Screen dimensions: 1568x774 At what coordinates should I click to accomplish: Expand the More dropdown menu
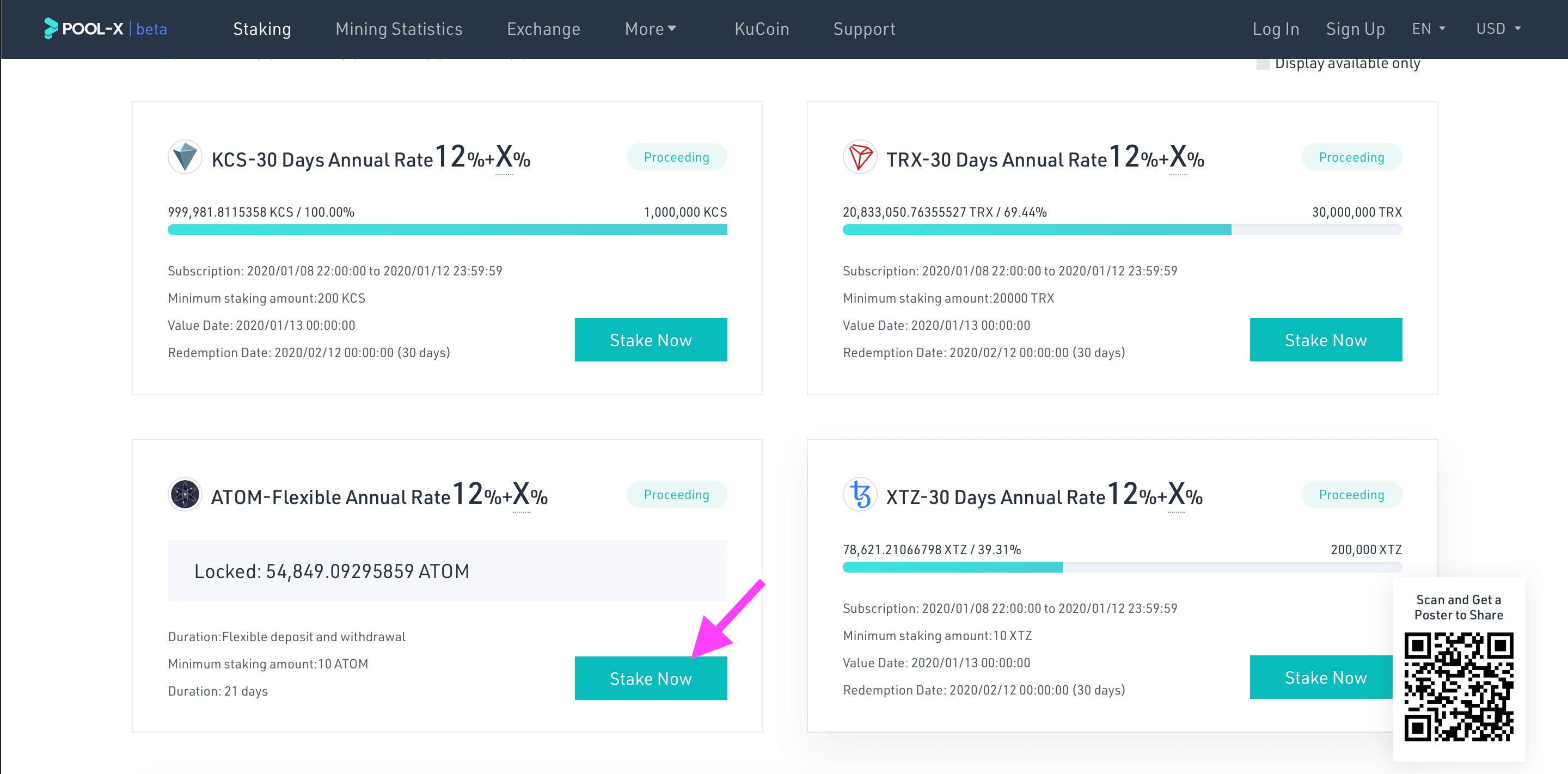click(x=650, y=29)
